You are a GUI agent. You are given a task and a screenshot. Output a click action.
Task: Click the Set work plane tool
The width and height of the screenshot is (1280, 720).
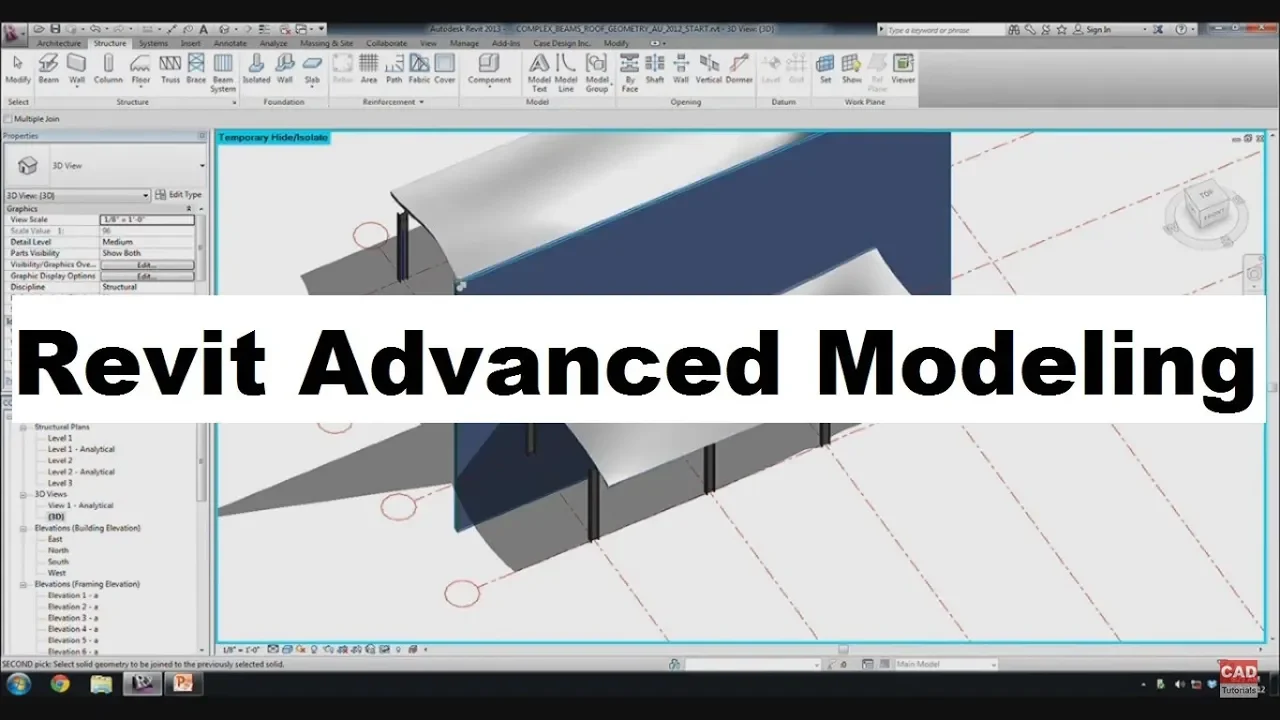click(825, 68)
